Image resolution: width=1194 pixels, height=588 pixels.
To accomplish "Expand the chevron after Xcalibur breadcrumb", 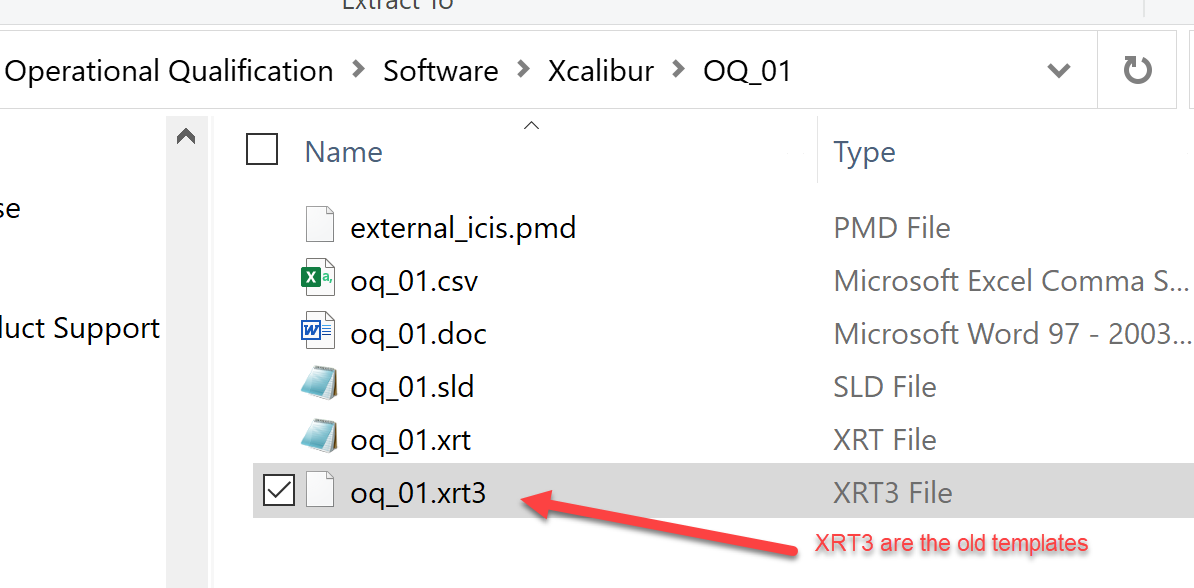I will click(x=679, y=71).
